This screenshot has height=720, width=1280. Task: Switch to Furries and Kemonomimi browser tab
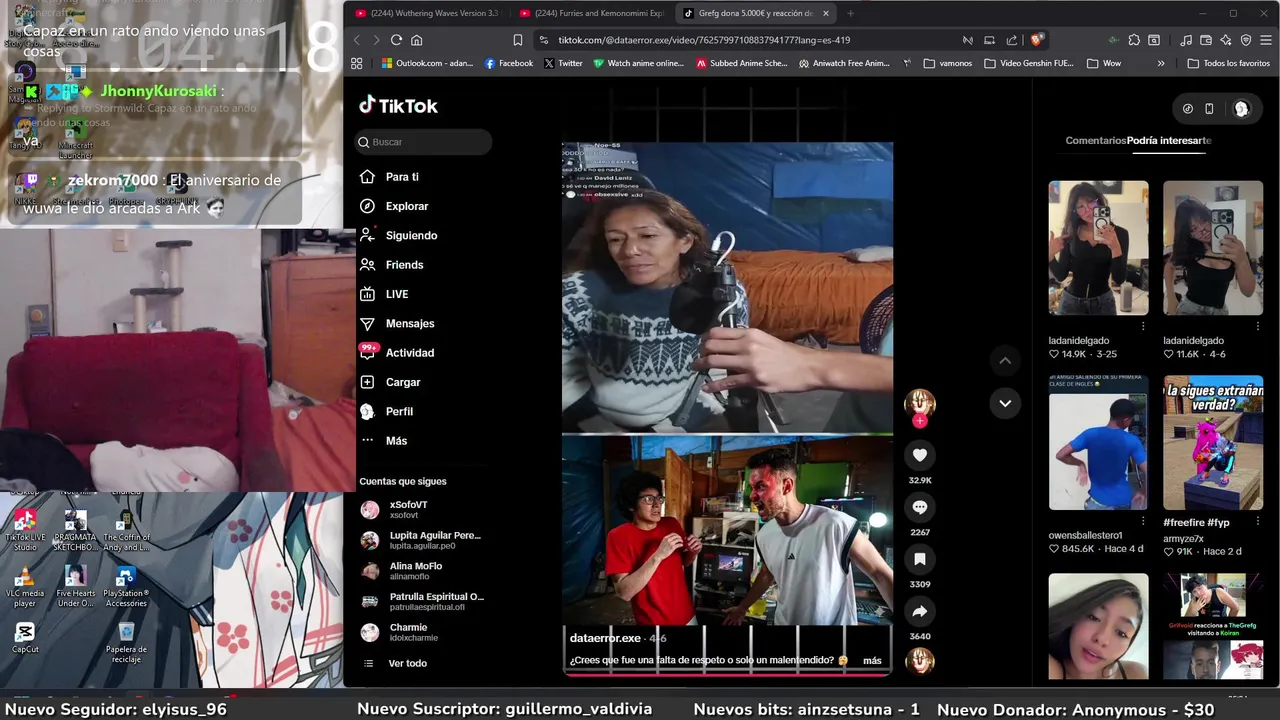pyautogui.click(x=591, y=13)
